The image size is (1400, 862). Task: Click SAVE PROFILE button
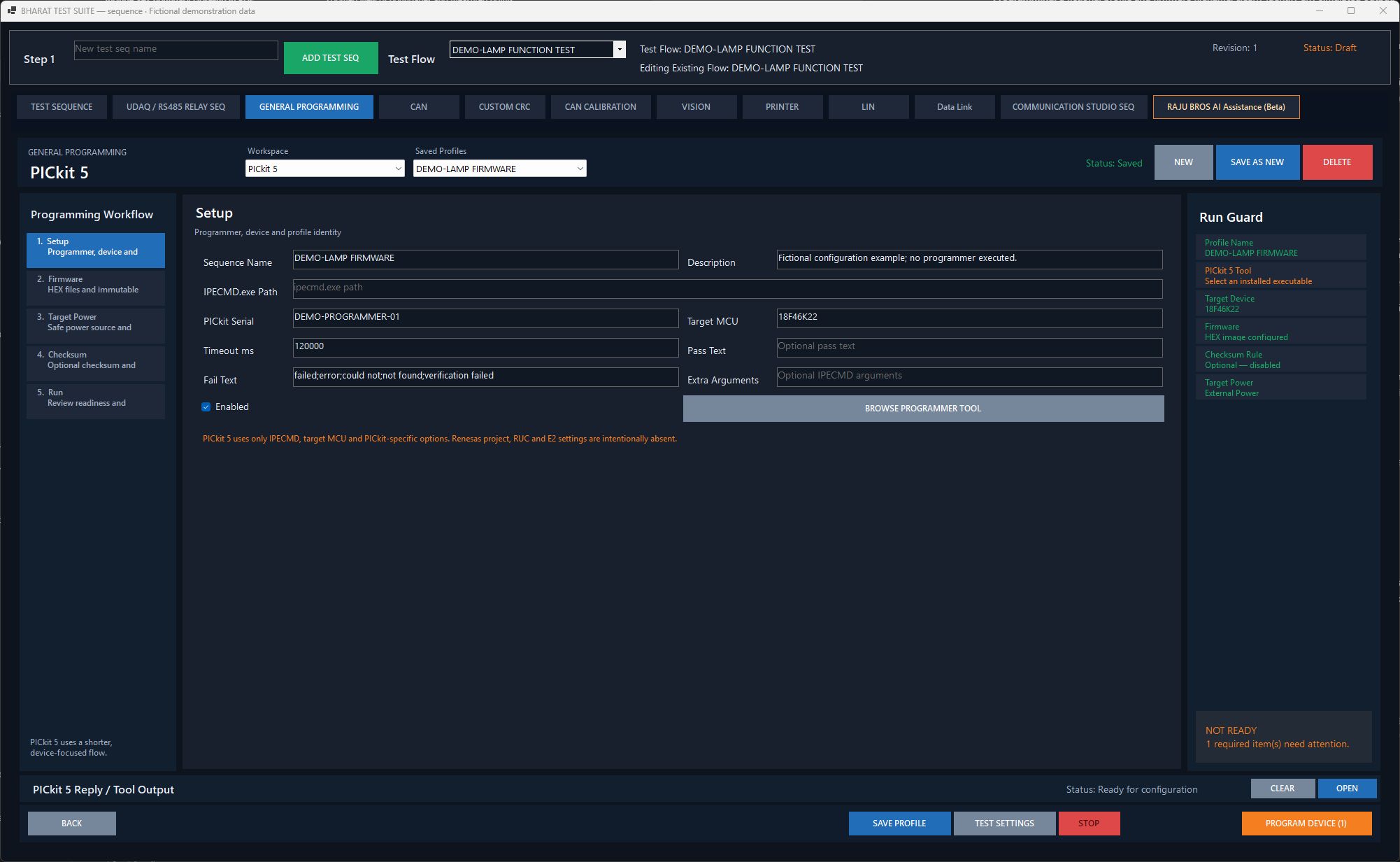[x=899, y=824]
